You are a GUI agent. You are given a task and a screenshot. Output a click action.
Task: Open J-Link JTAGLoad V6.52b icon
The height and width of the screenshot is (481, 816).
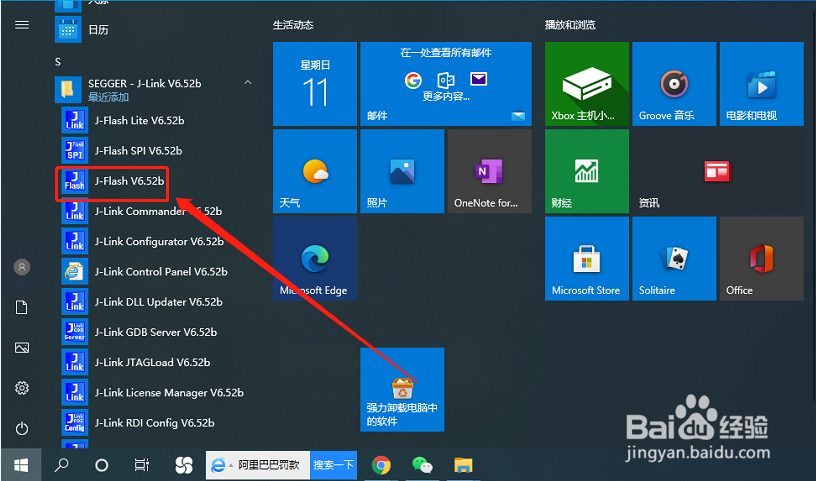[x=74, y=362]
